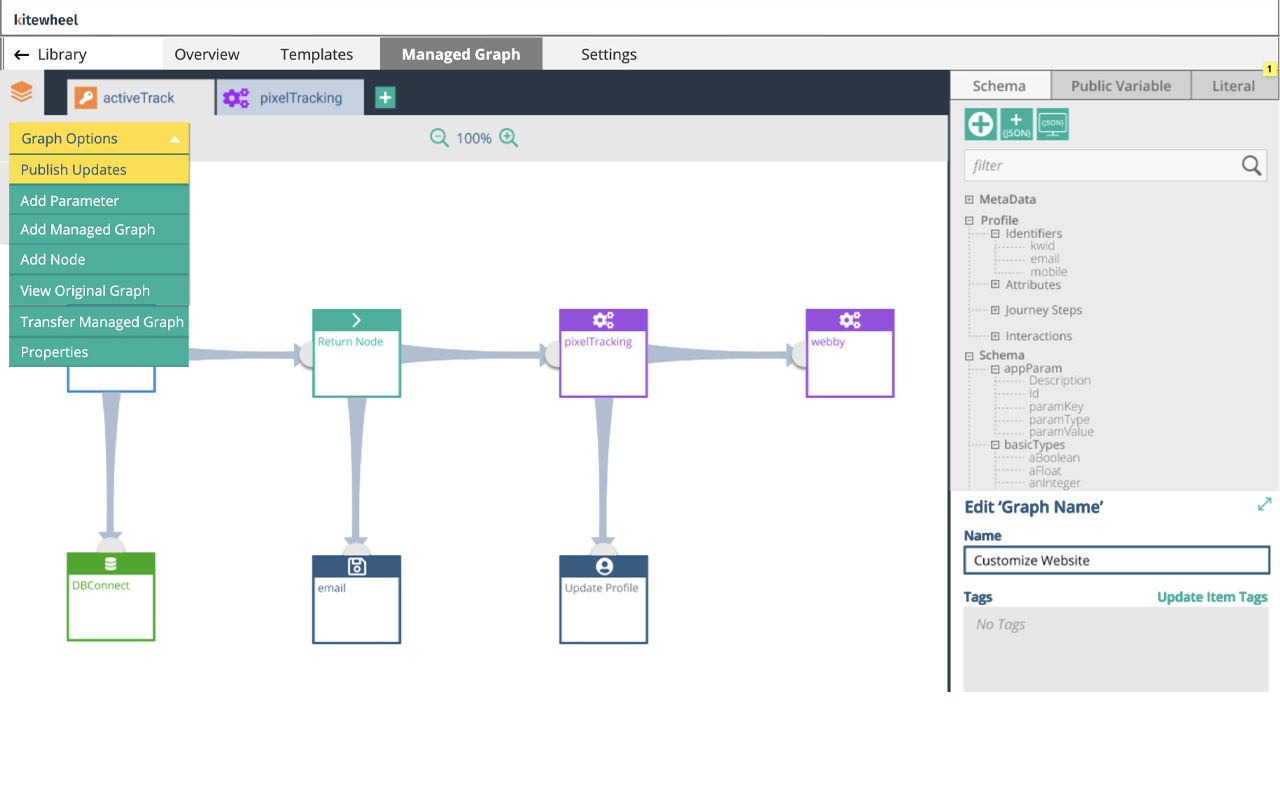Select the webby gear node on the canvas
The image size is (1280, 800).
tap(849, 353)
